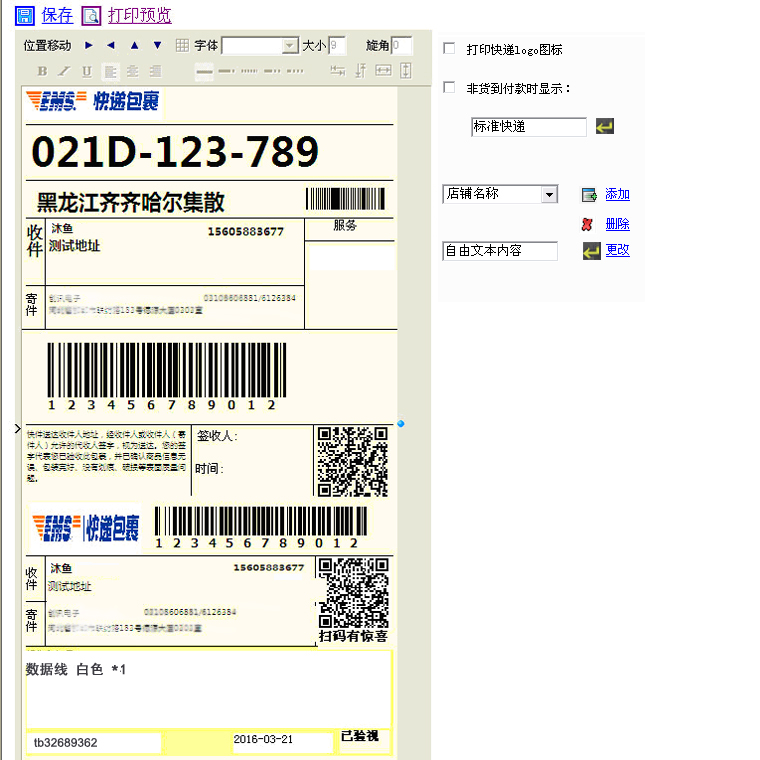This screenshot has width=760, height=760.
Task: Open the 字体 font dropdown
Action: (x=290, y=45)
